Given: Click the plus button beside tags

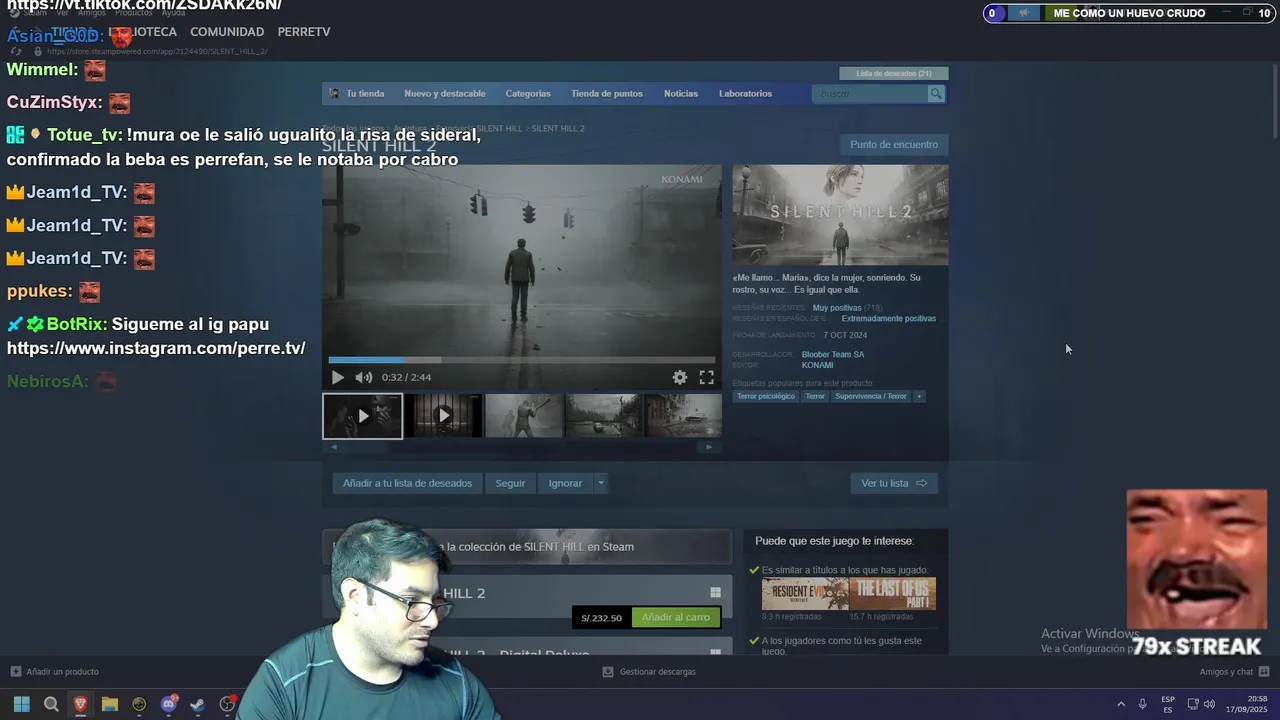Looking at the screenshot, I should [919, 396].
